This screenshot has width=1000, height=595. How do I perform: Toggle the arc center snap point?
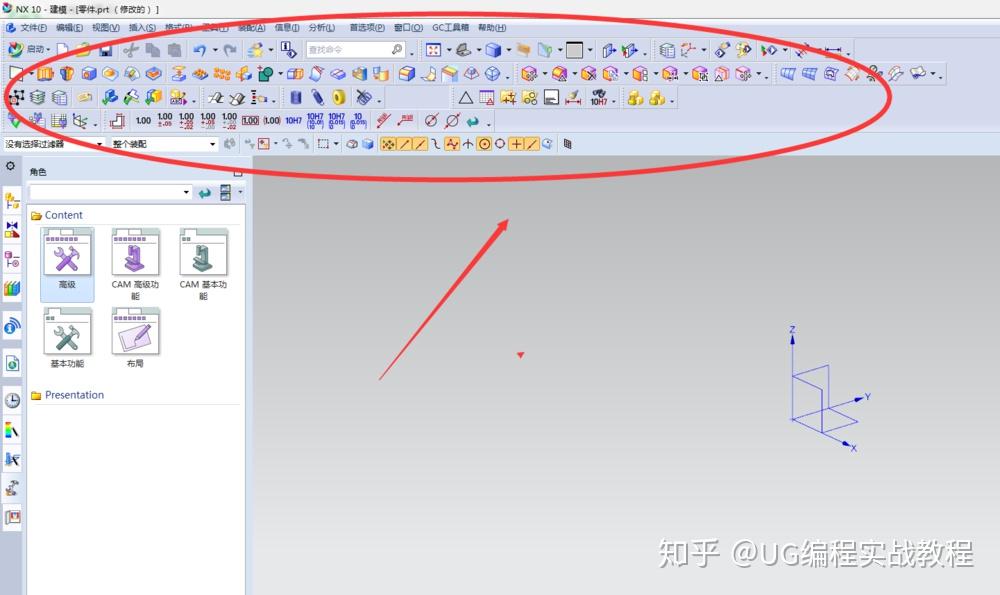[484, 144]
